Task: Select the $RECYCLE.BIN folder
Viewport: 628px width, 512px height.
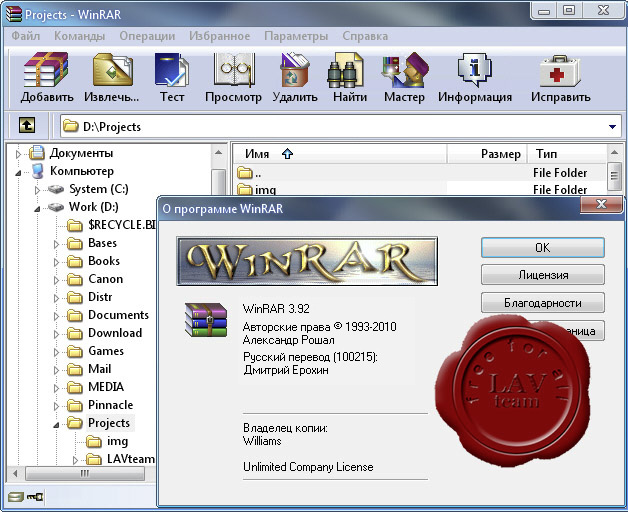Action: (x=122, y=225)
